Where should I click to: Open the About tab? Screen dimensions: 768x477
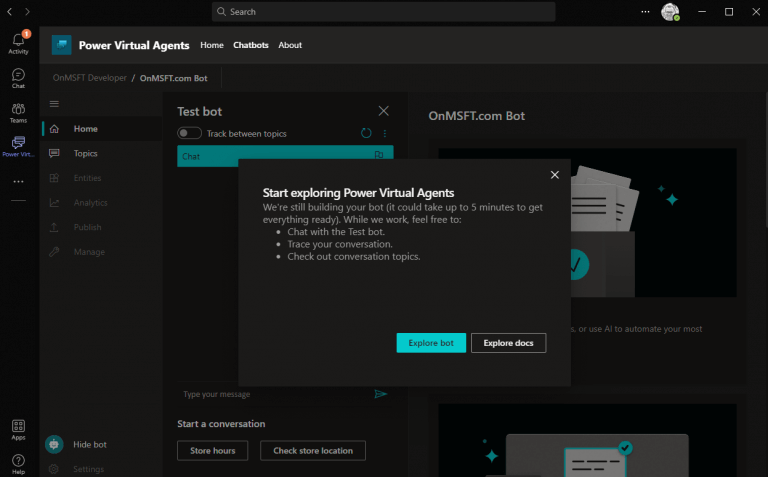click(x=290, y=45)
